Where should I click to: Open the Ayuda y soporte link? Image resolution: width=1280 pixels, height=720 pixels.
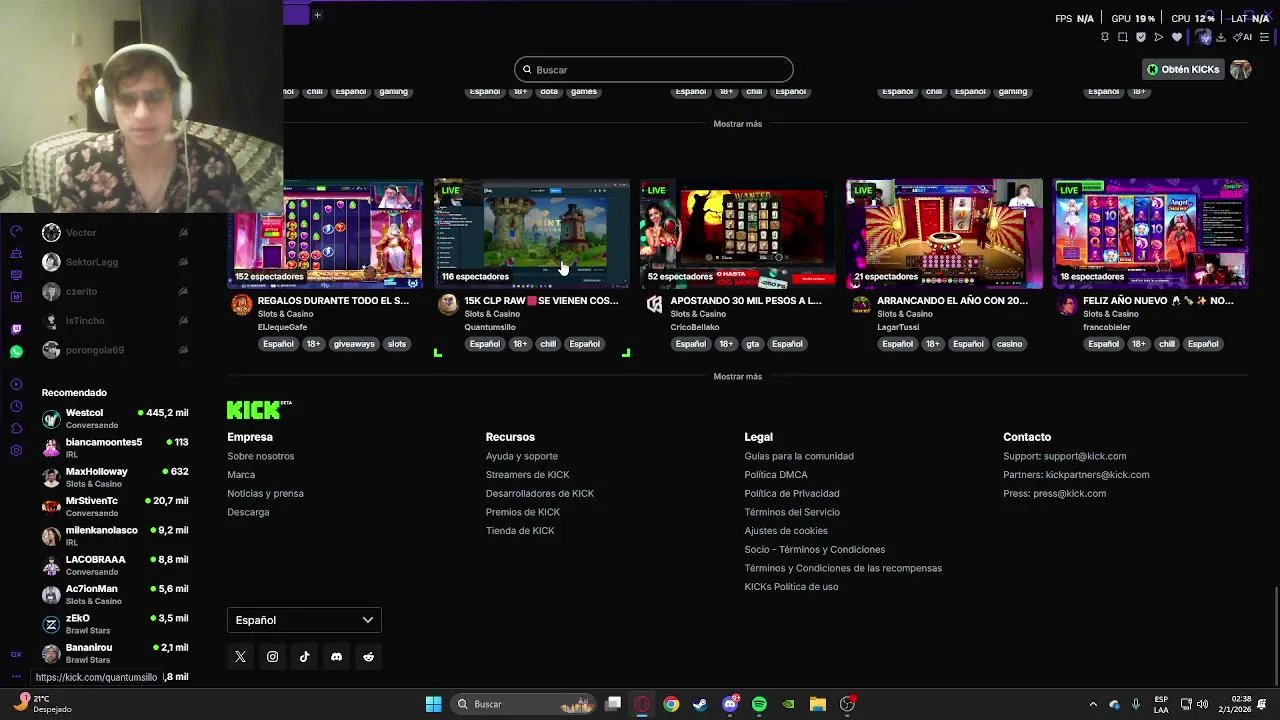pos(522,456)
